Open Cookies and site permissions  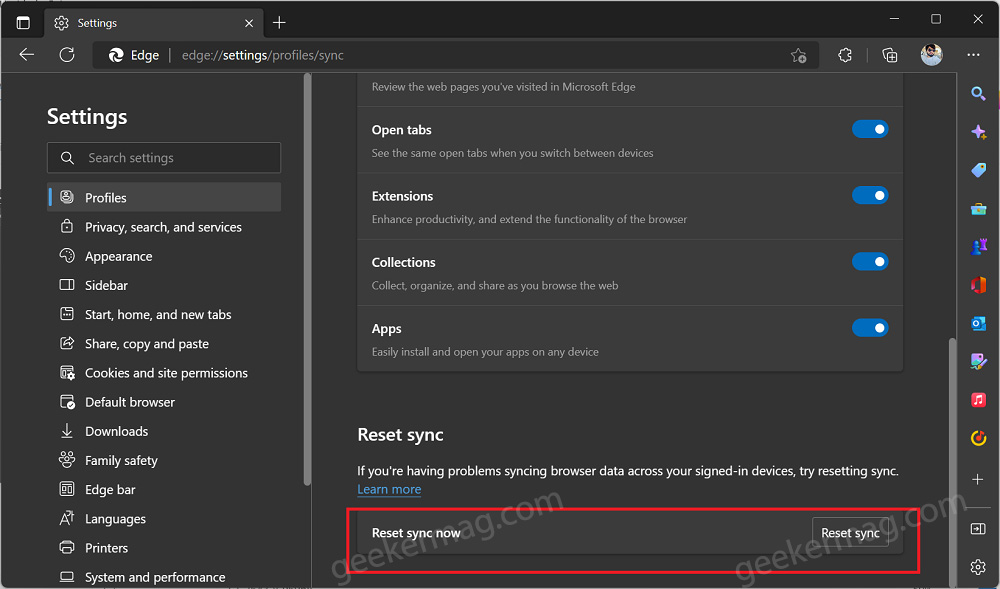(164, 374)
